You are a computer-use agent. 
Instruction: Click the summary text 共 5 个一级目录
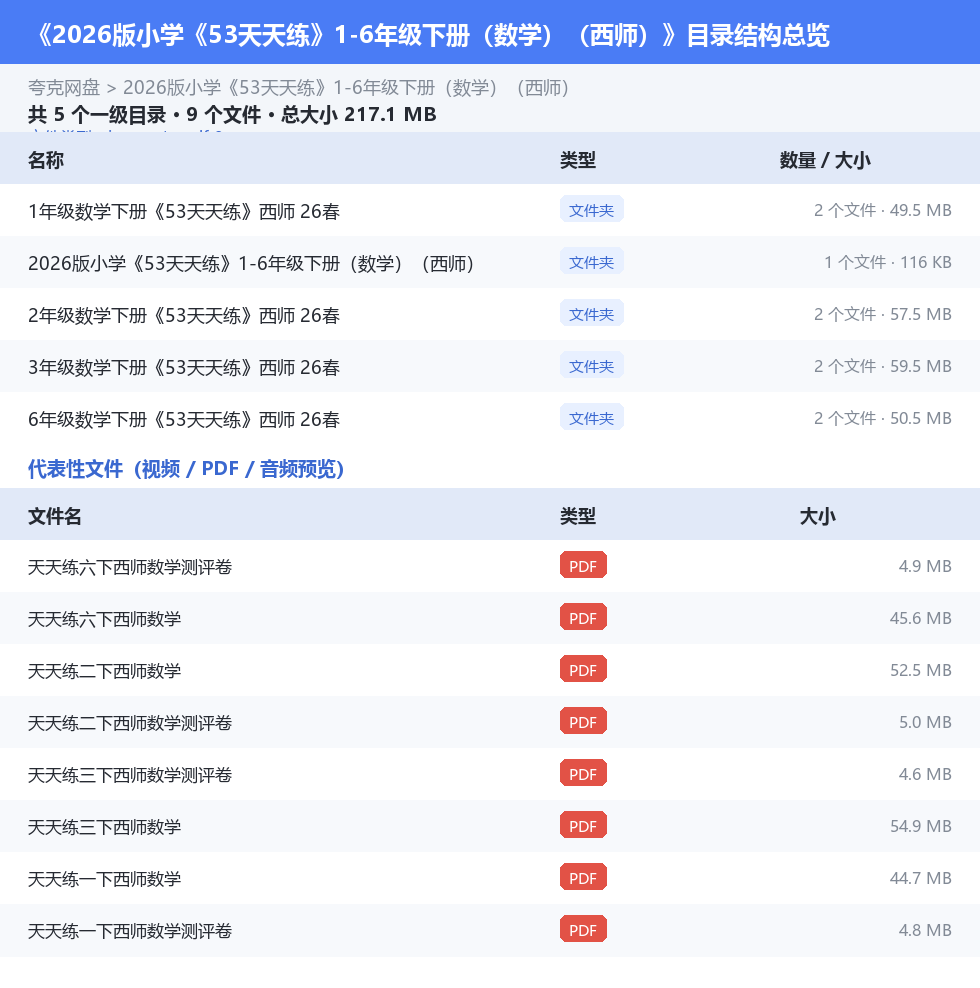(x=97, y=115)
